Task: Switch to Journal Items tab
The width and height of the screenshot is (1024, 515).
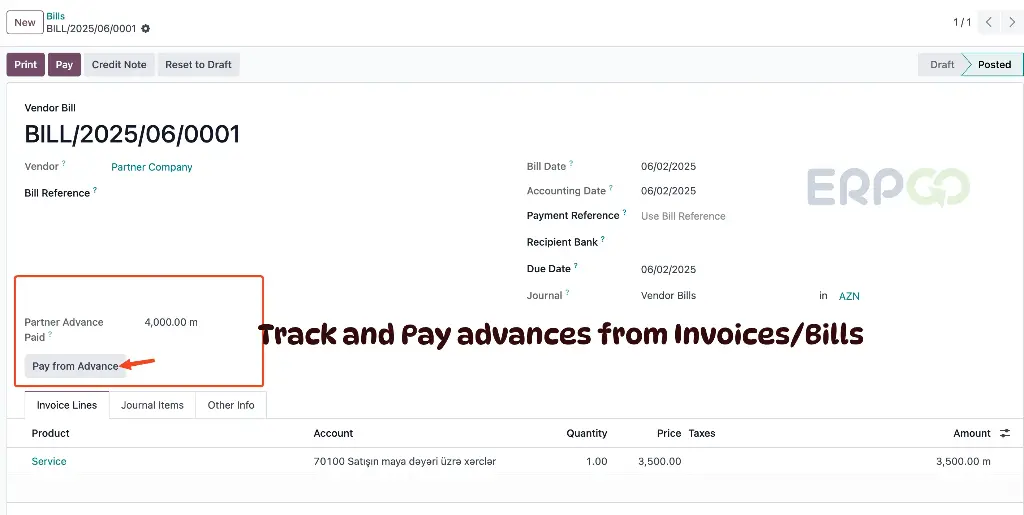Action: 152,405
